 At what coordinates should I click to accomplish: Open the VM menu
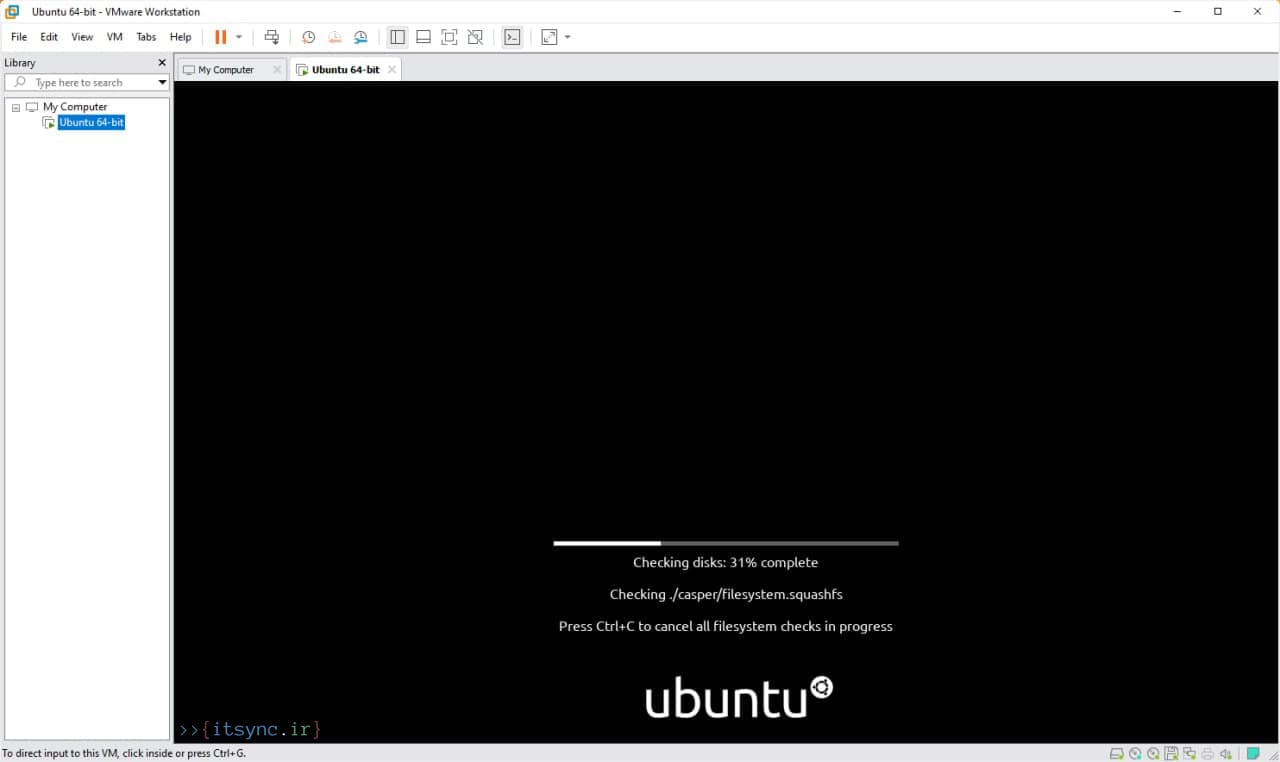[x=114, y=36]
